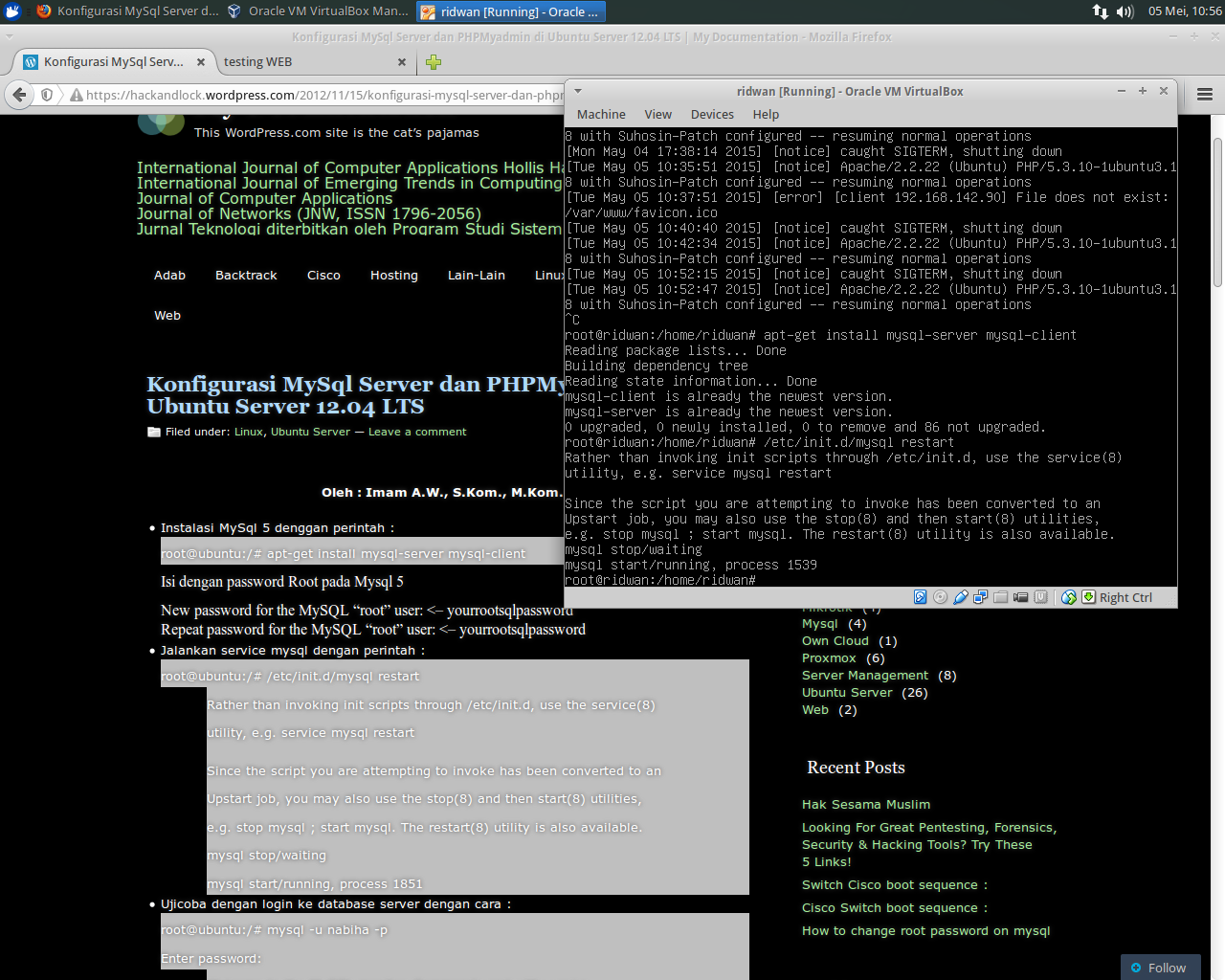1225x980 pixels.
Task: Click the CPU virtualization icon in VirtualBox status bar
Action: click(1040, 597)
